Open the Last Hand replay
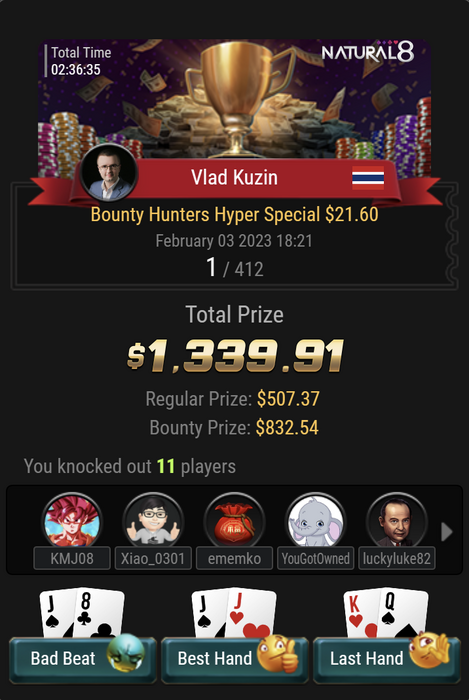 point(386,659)
